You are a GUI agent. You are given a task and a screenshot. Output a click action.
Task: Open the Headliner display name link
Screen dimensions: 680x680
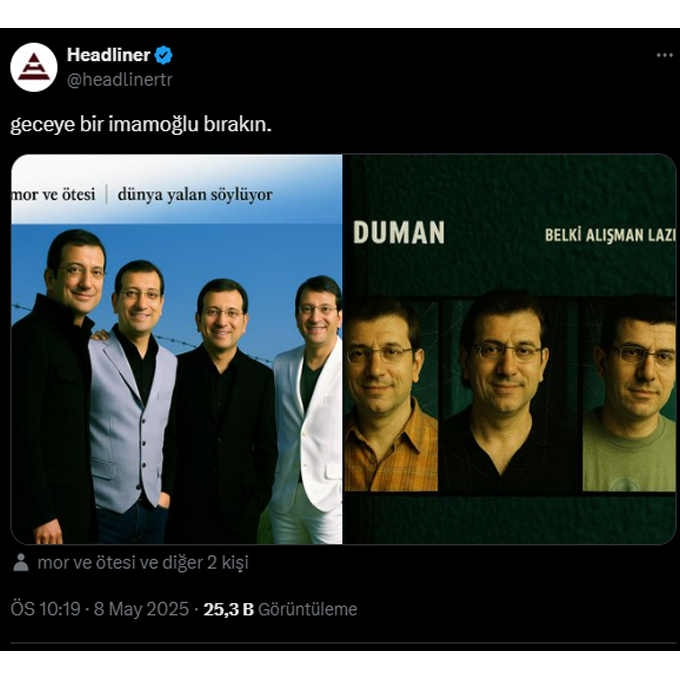108,55
